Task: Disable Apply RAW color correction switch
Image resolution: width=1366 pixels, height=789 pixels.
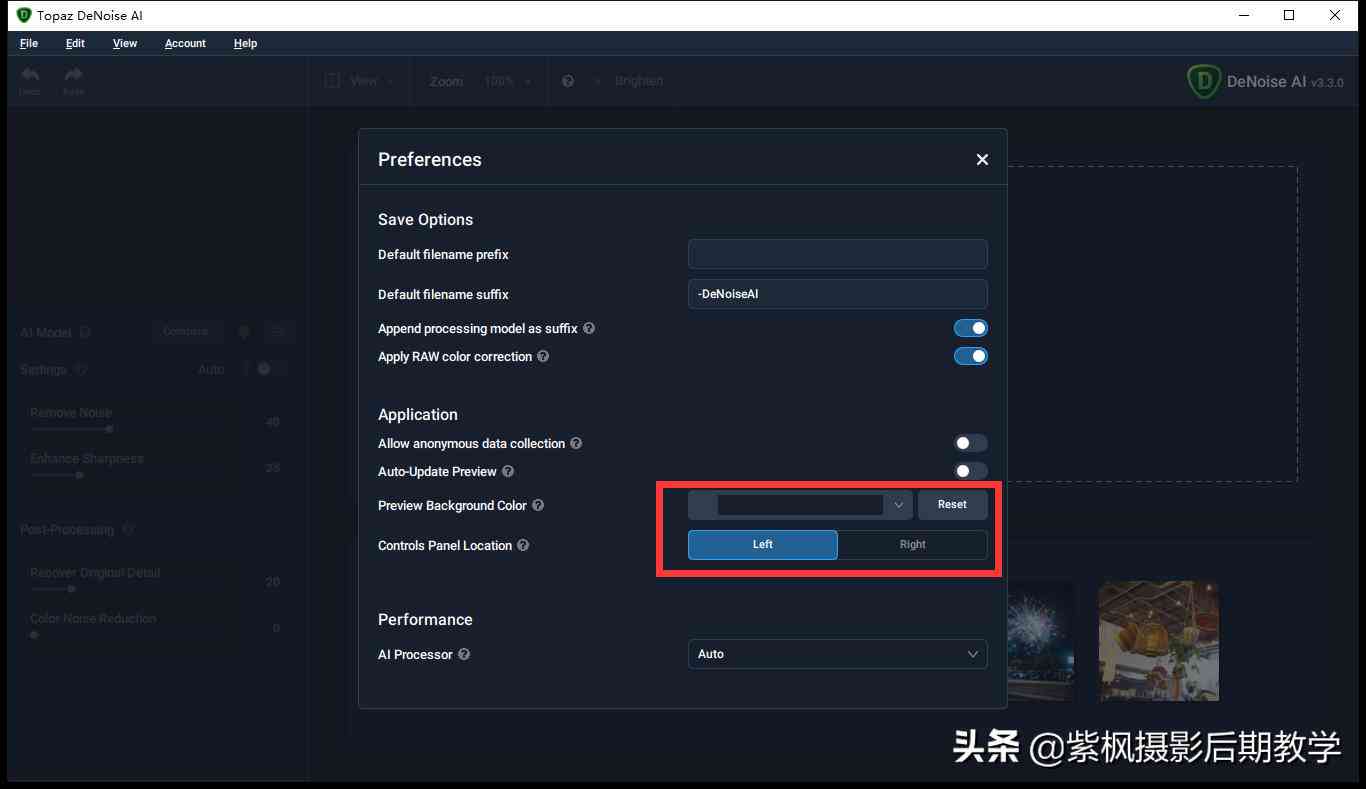Action: (x=970, y=356)
